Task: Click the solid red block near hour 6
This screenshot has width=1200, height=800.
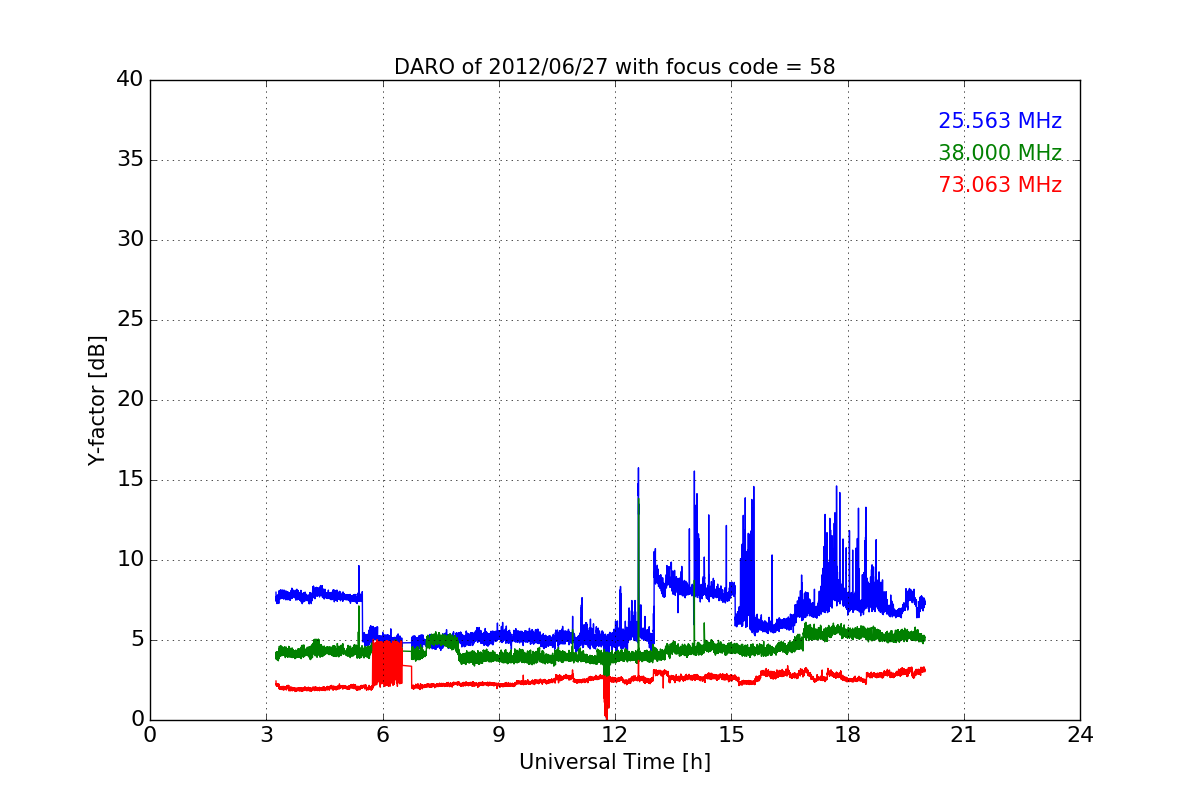Action: 387,663
